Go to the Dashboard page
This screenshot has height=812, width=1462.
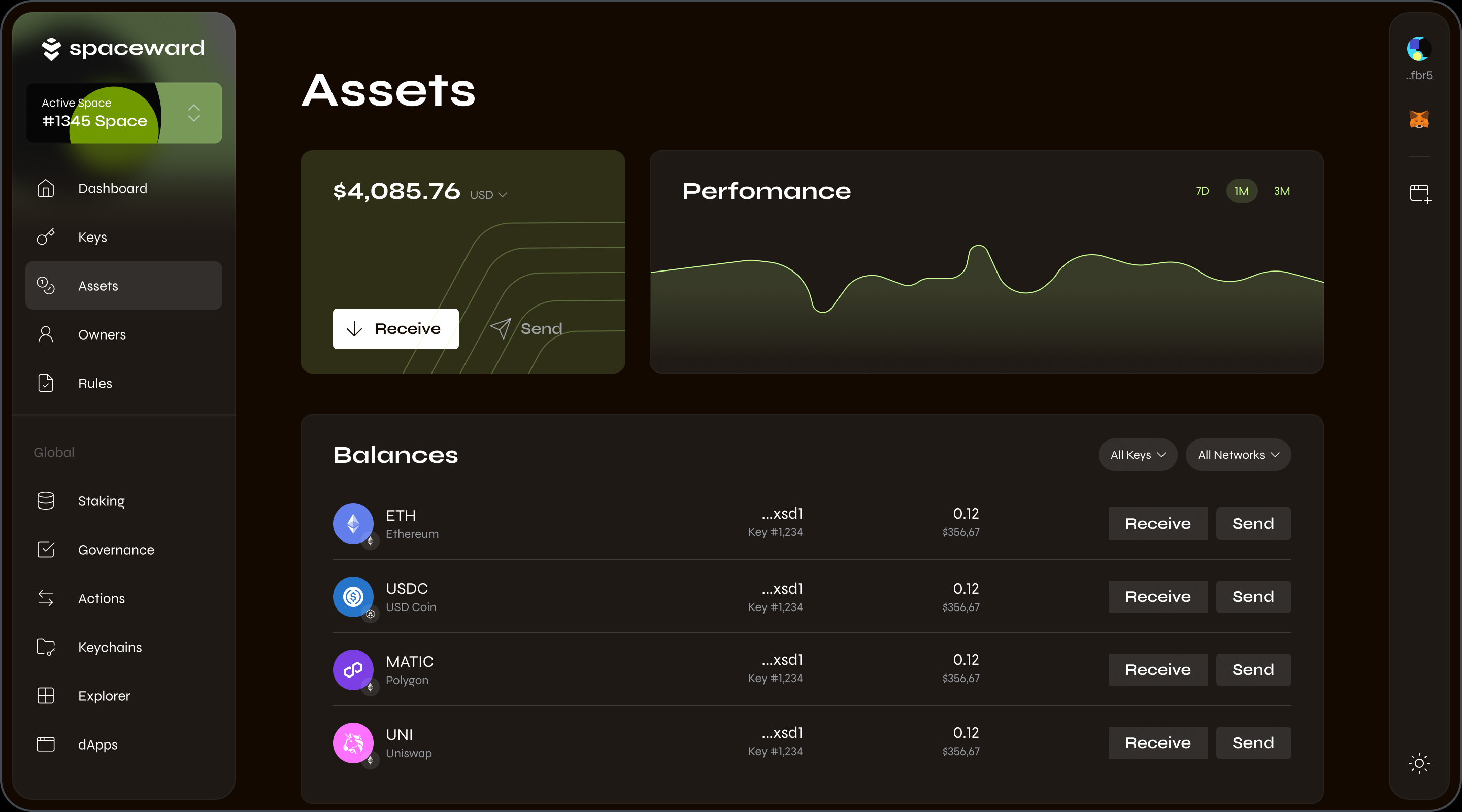[112, 188]
